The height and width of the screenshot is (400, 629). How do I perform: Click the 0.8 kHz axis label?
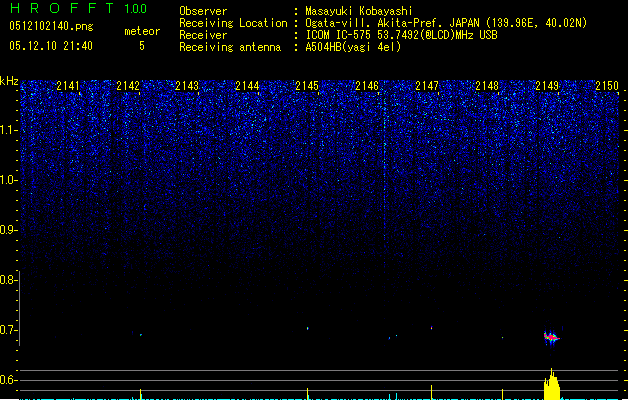pyautogui.click(x=8, y=280)
